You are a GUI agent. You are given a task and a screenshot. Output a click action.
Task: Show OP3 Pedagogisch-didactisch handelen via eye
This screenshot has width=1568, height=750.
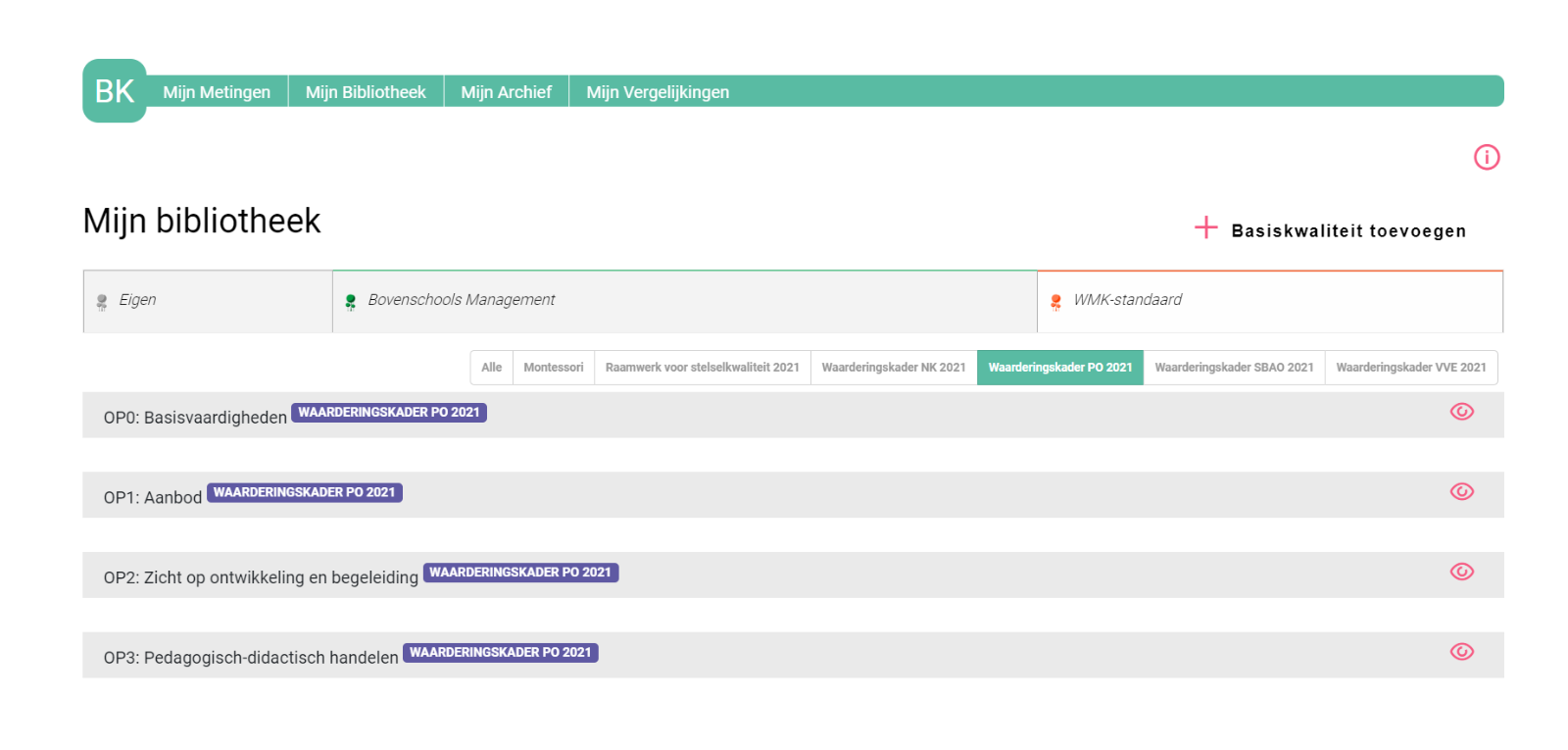click(x=1461, y=652)
